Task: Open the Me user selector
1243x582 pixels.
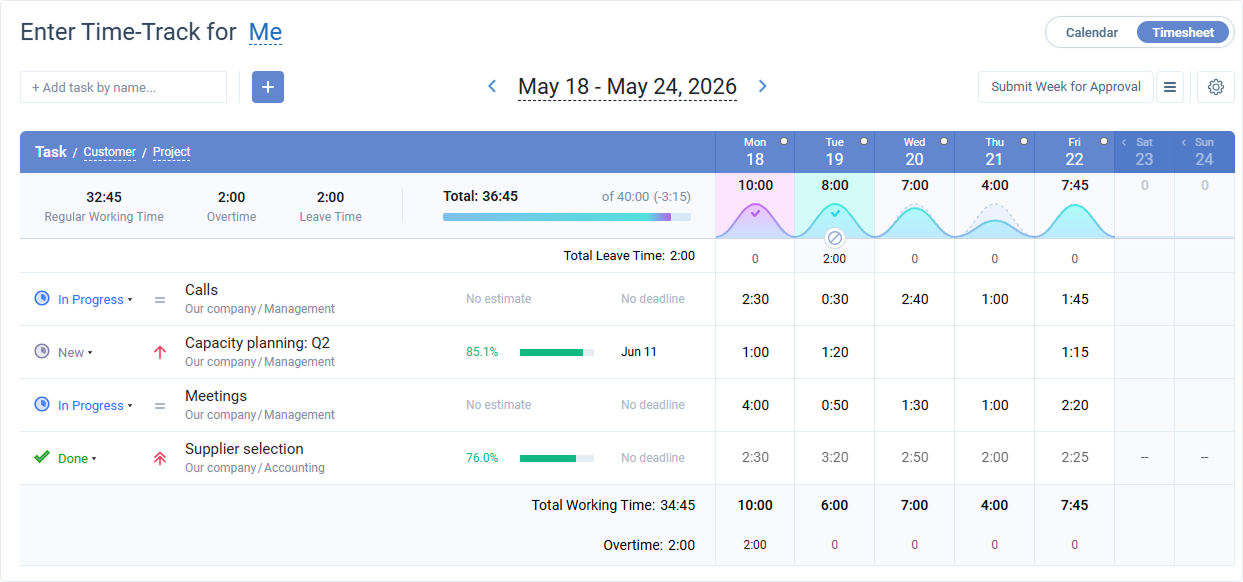Action: [x=265, y=32]
